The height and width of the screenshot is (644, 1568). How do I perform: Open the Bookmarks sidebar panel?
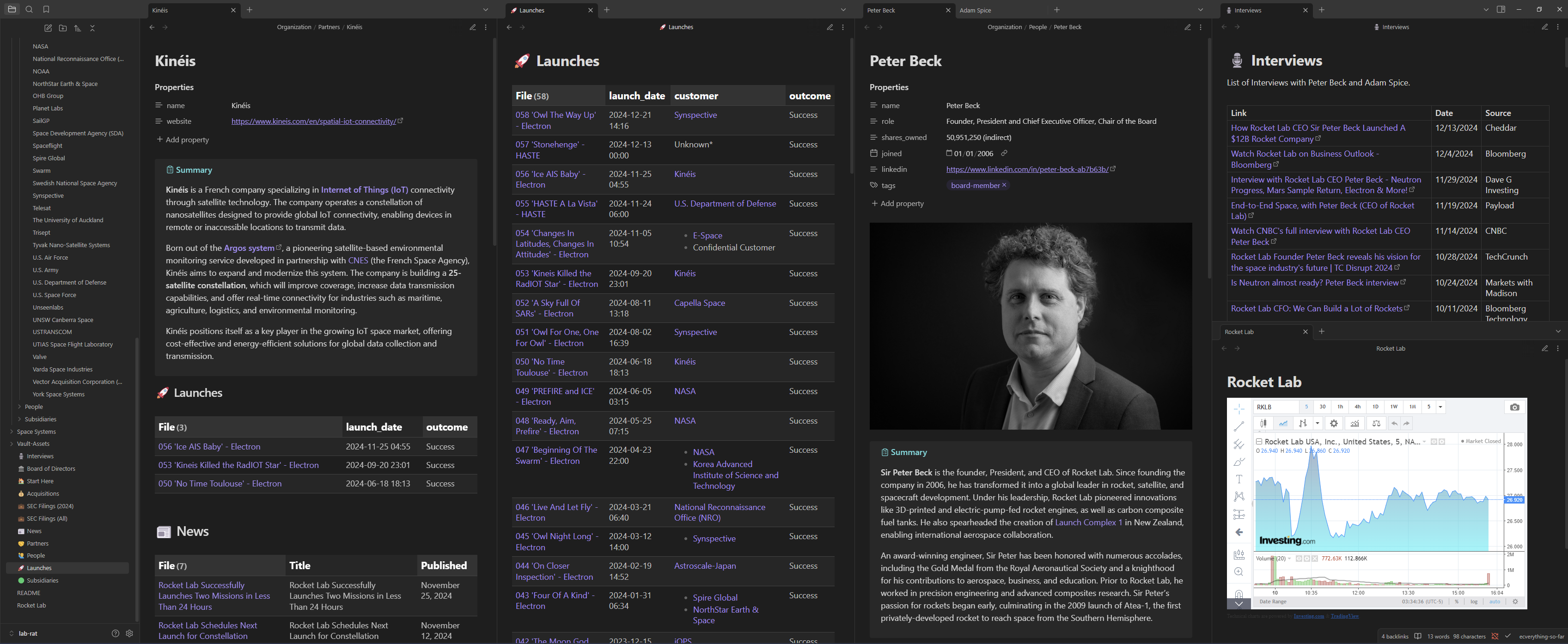46,9
